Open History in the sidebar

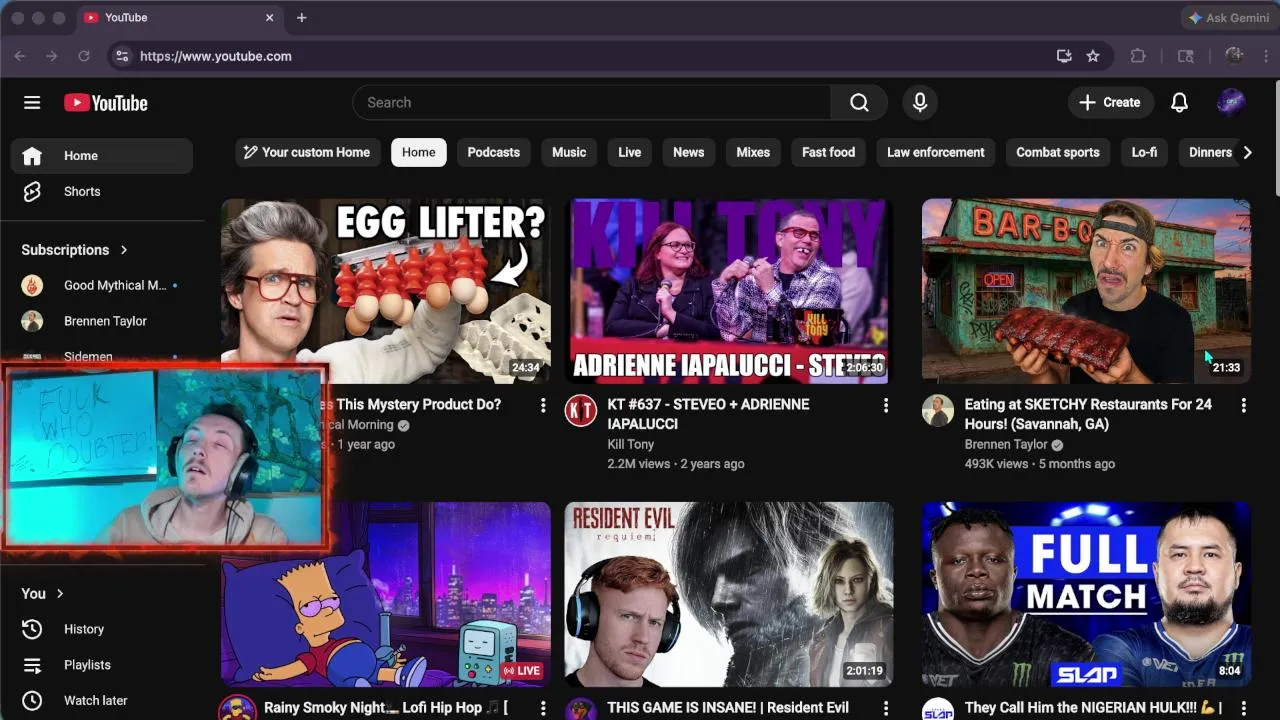click(102, 629)
